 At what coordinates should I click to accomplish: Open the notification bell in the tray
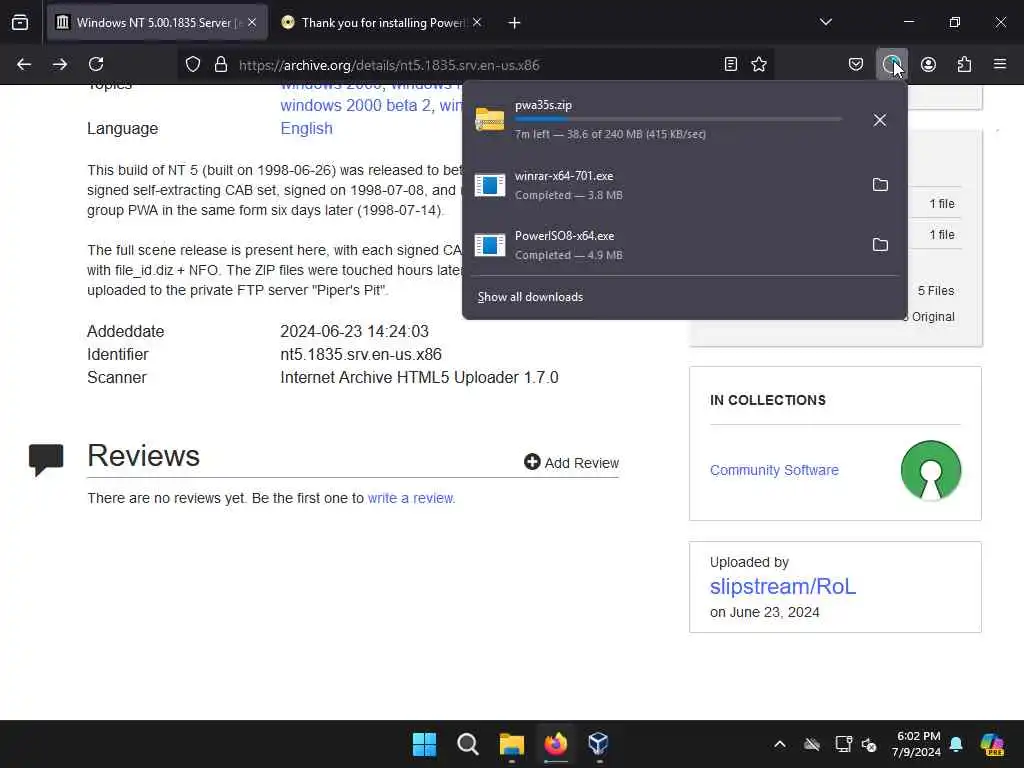click(957, 744)
